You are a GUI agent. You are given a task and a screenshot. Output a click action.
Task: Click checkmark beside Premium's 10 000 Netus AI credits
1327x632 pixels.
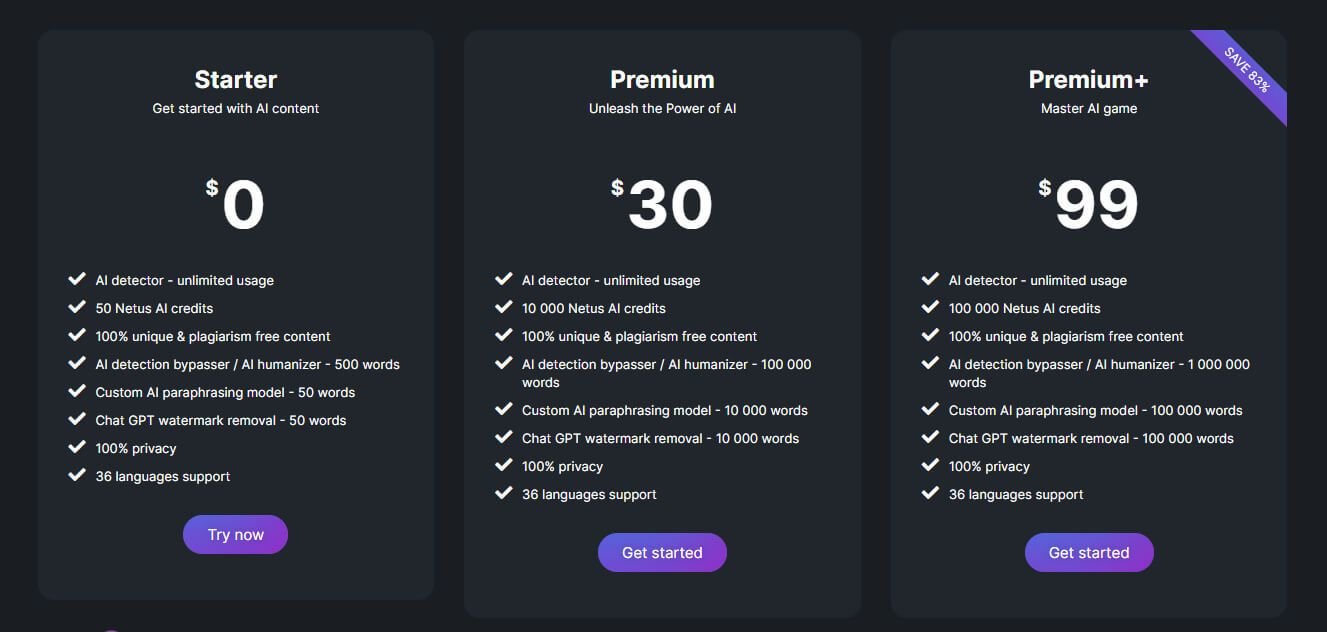pos(504,307)
